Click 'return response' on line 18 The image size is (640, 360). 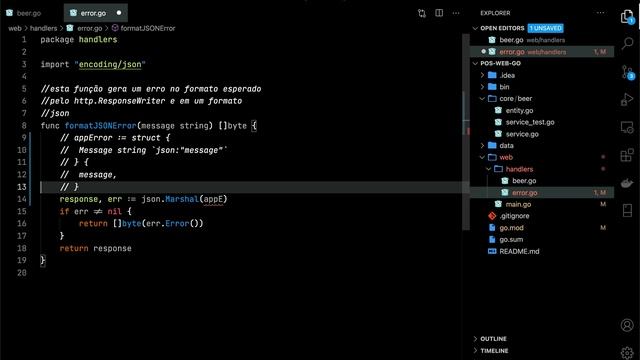96,248
